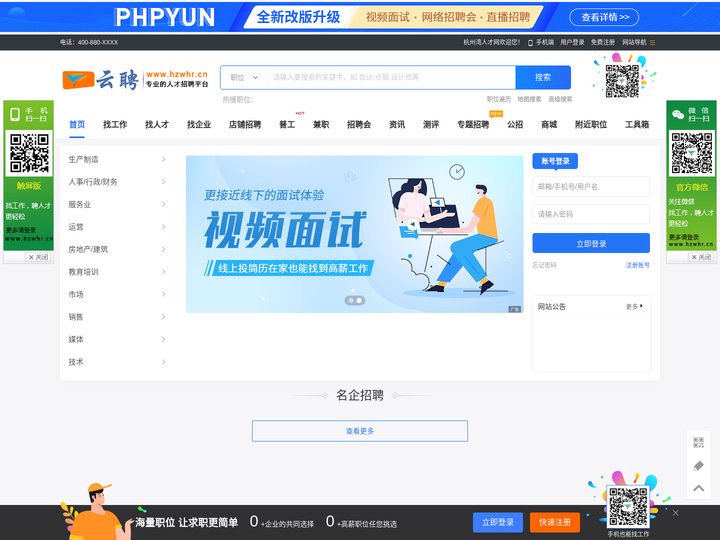The width and height of the screenshot is (720, 540).
Task: Open 职位遍历 link below the search bar
Action: point(499,99)
